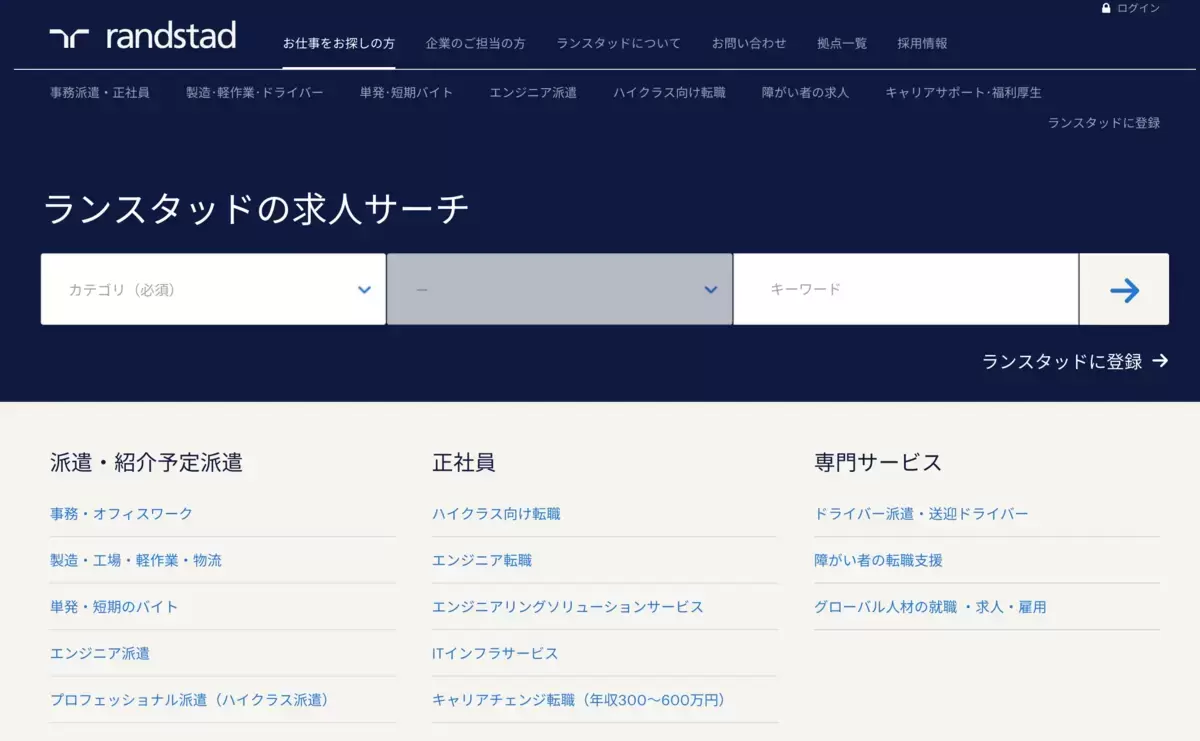Open the 単発･短期バイト submenu item

pyautogui.click(x=406, y=93)
